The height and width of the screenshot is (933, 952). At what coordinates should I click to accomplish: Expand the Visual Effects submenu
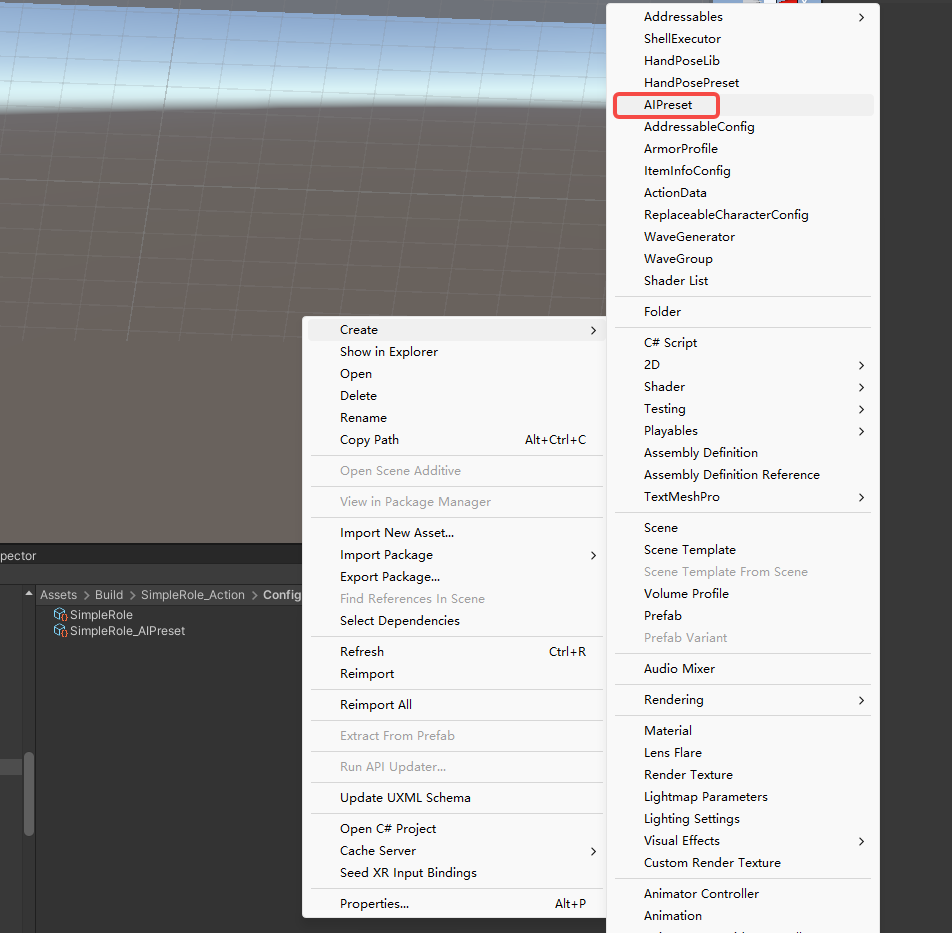coord(681,841)
